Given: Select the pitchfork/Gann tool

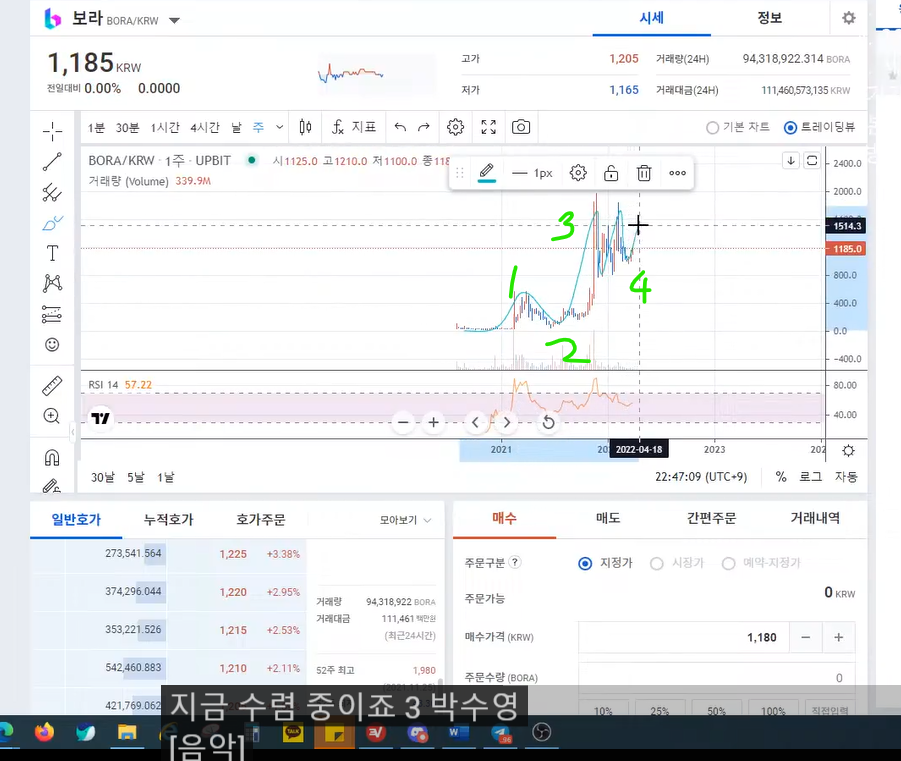Looking at the screenshot, I should tap(52, 193).
